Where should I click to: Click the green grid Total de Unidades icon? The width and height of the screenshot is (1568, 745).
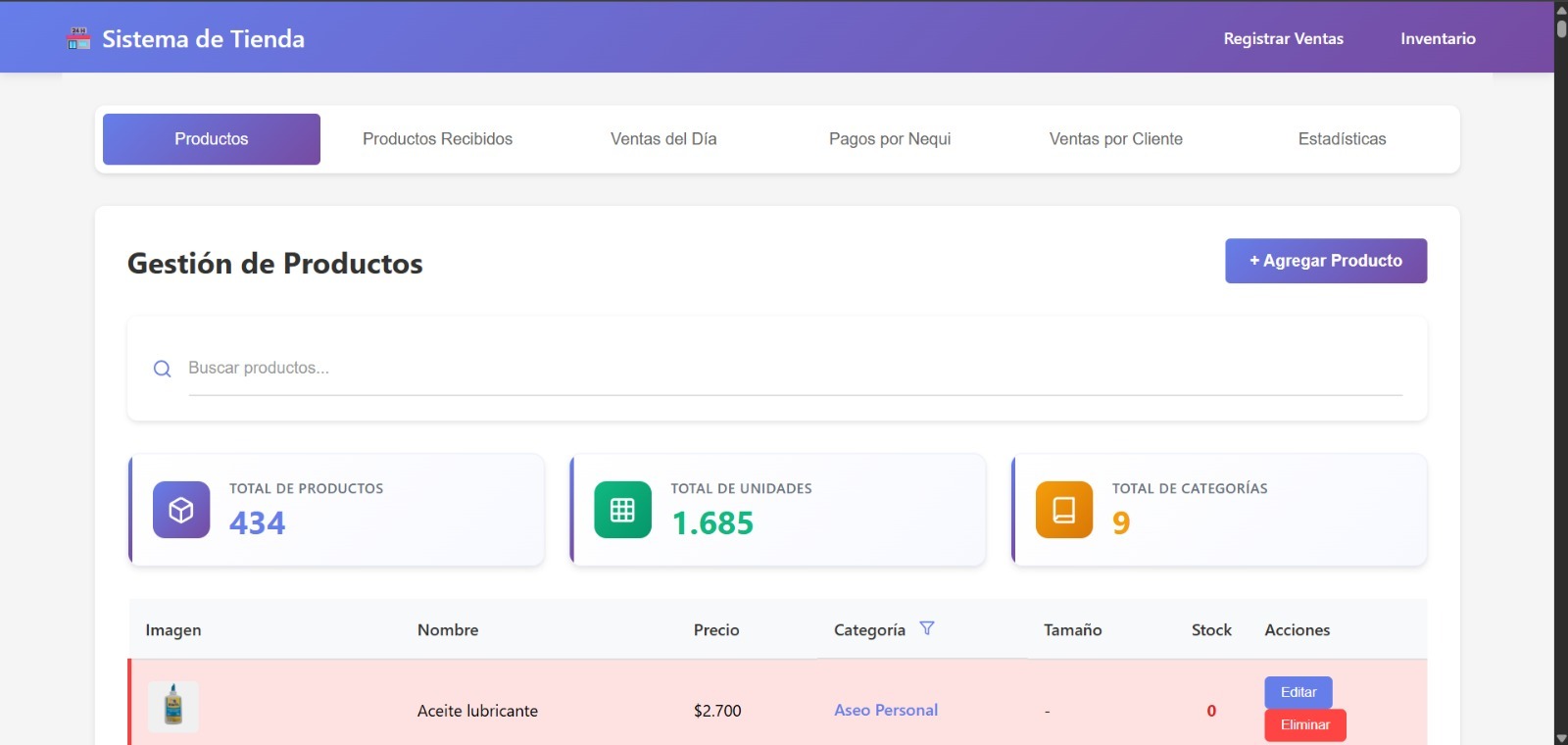(x=622, y=510)
